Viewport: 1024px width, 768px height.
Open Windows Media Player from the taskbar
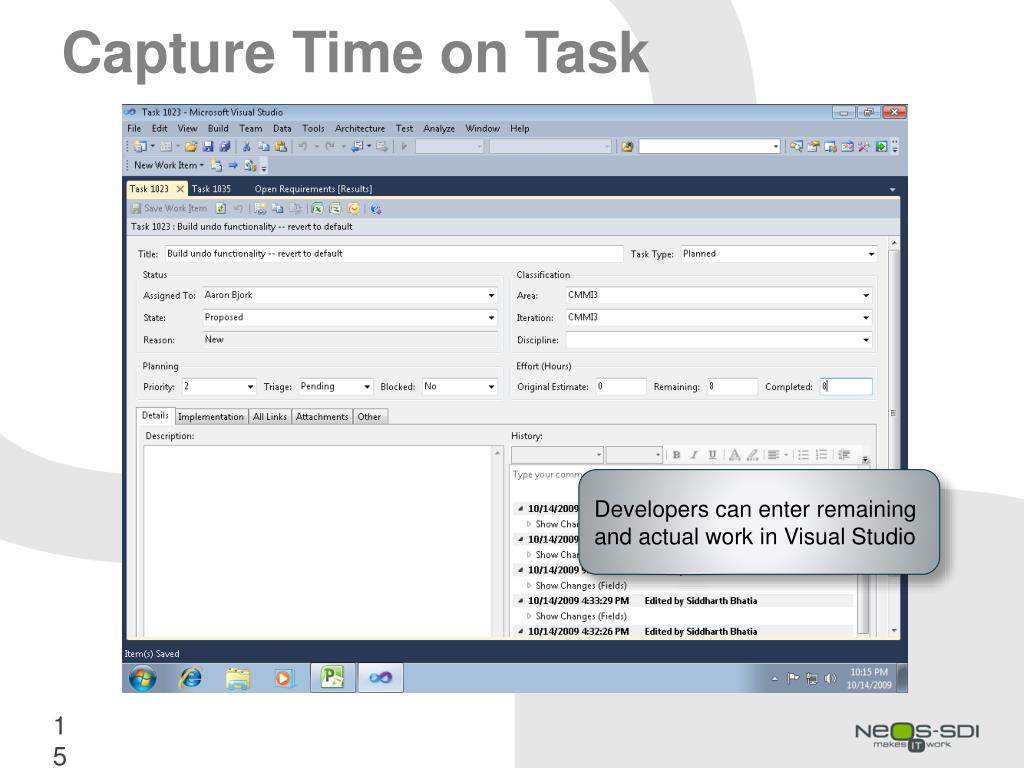tap(283, 679)
